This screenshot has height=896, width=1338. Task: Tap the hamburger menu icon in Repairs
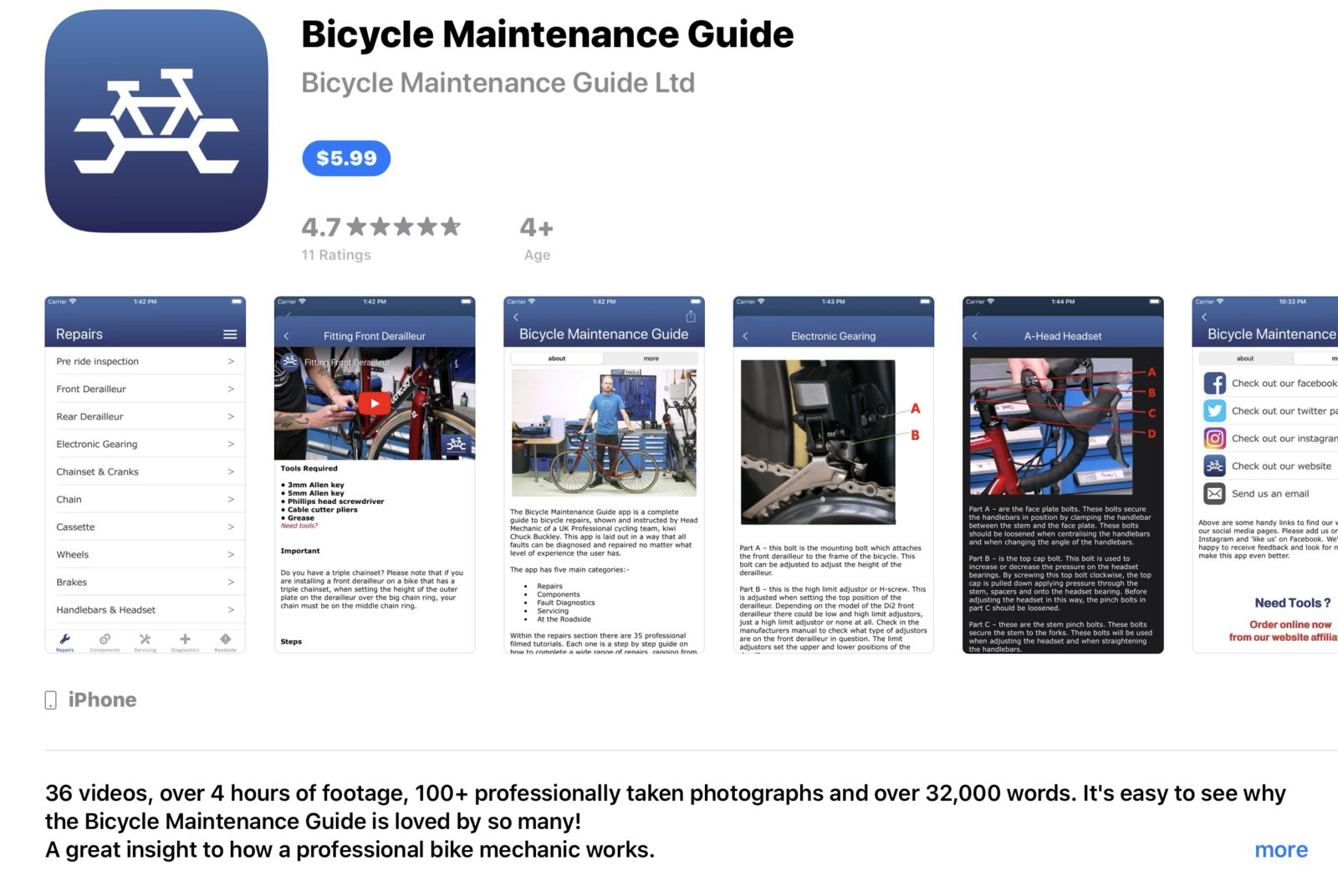(x=230, y=334)
